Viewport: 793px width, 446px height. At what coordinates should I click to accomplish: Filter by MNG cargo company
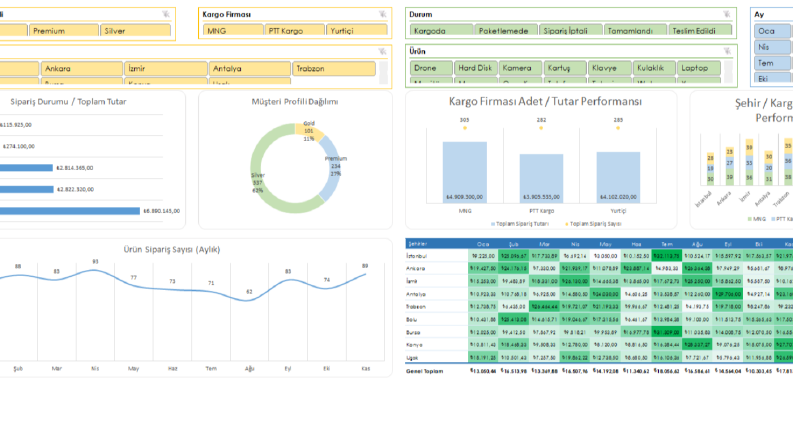pyautogui.click(x=233, y=30)
